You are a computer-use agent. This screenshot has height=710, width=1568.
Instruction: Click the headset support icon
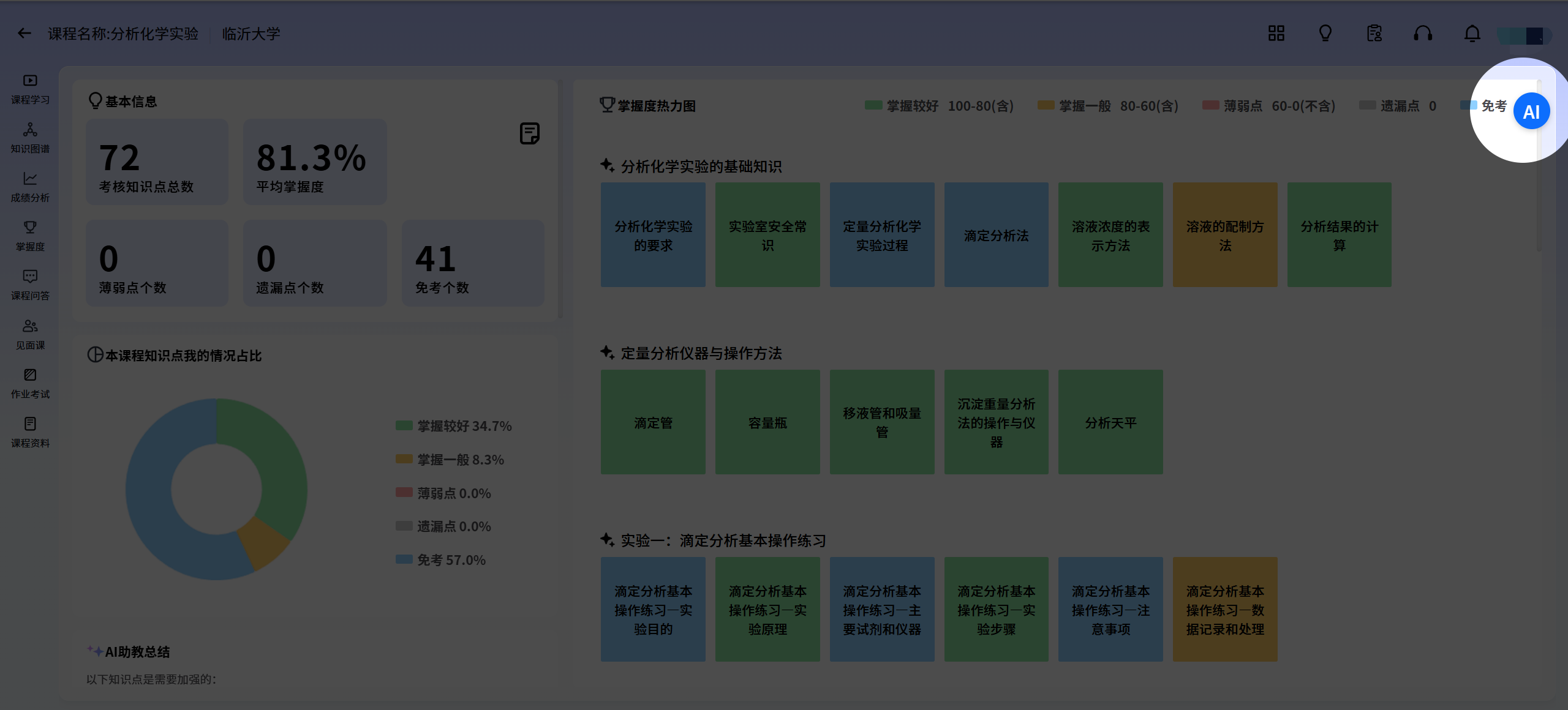(1423, 34)
